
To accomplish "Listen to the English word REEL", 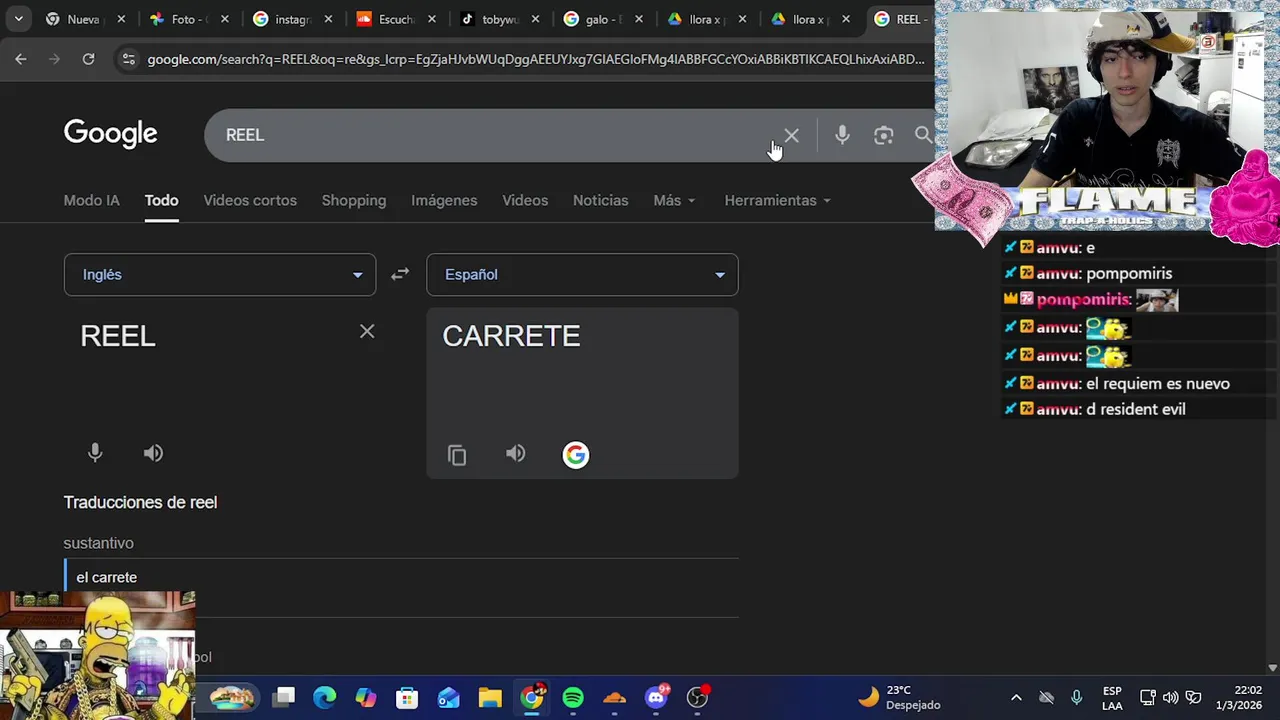I will tap(153, 453).
